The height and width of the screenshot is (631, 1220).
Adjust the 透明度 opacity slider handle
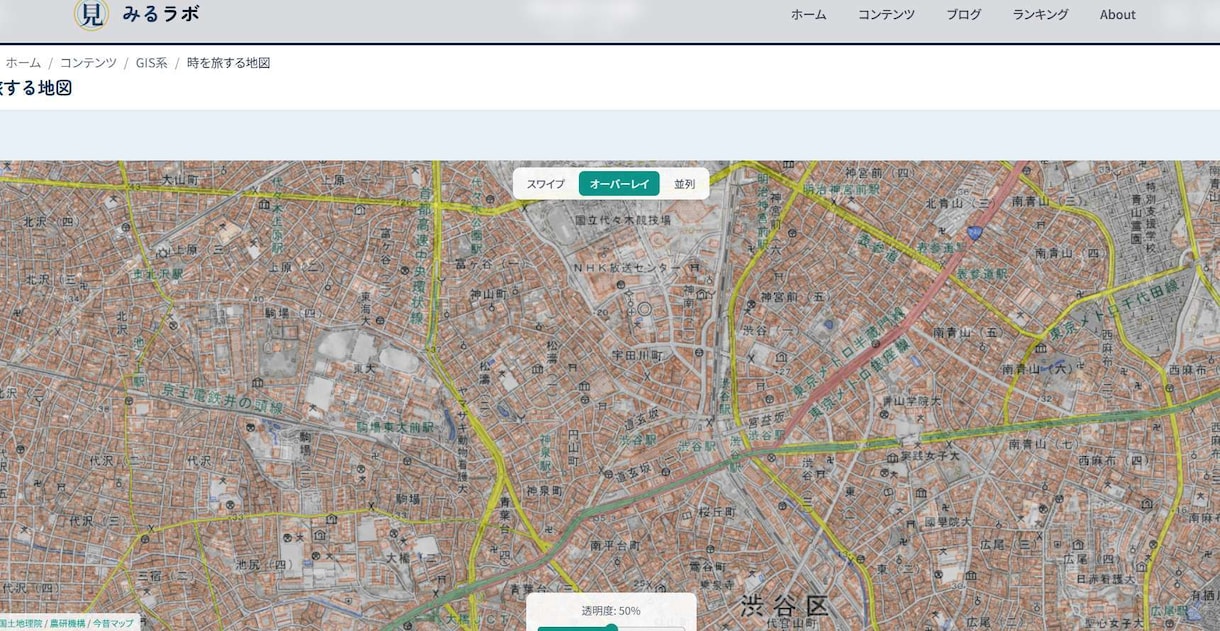click(x=611, y=628)
